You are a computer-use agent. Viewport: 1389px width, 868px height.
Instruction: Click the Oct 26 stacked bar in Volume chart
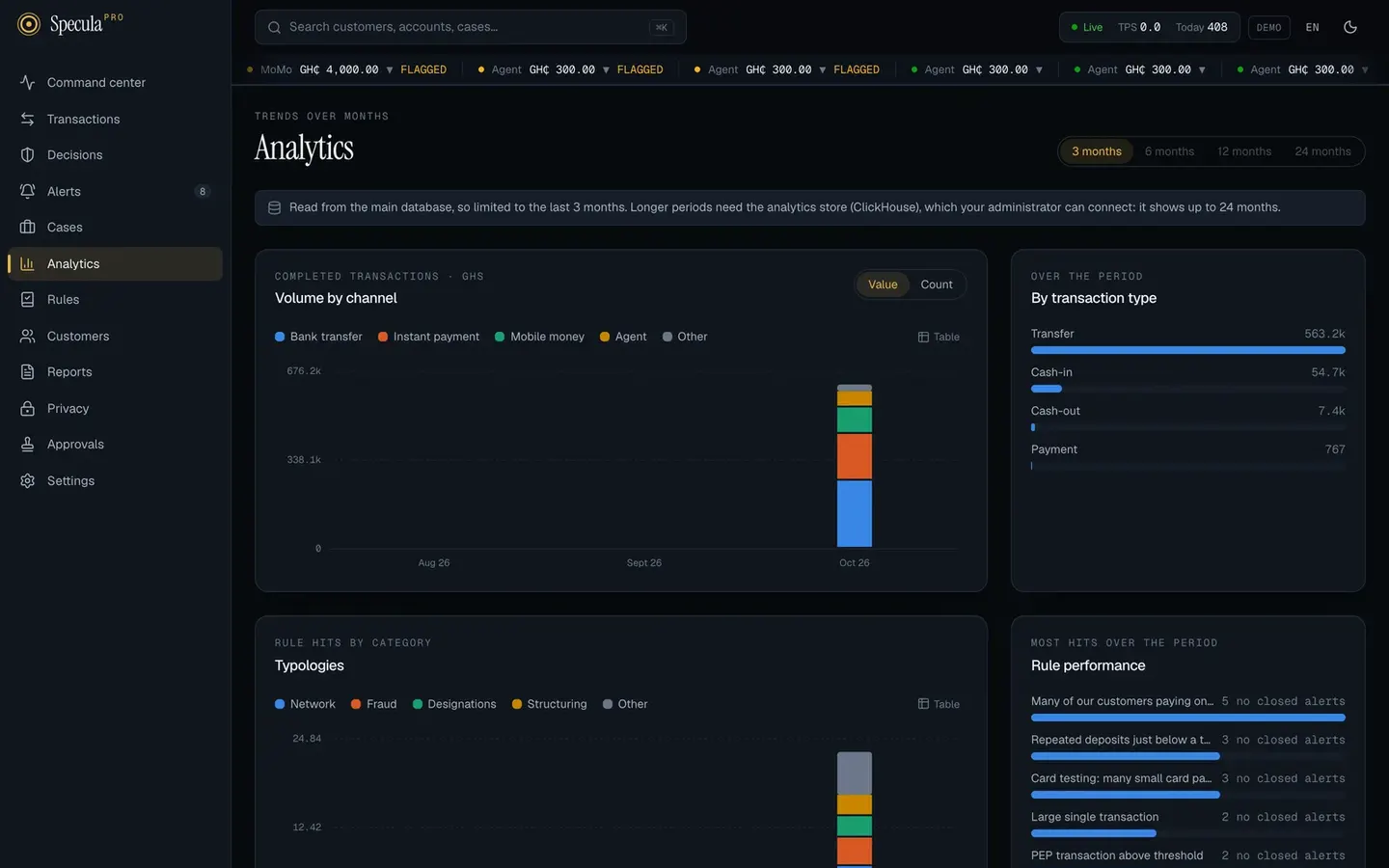(x=855, y=466)
